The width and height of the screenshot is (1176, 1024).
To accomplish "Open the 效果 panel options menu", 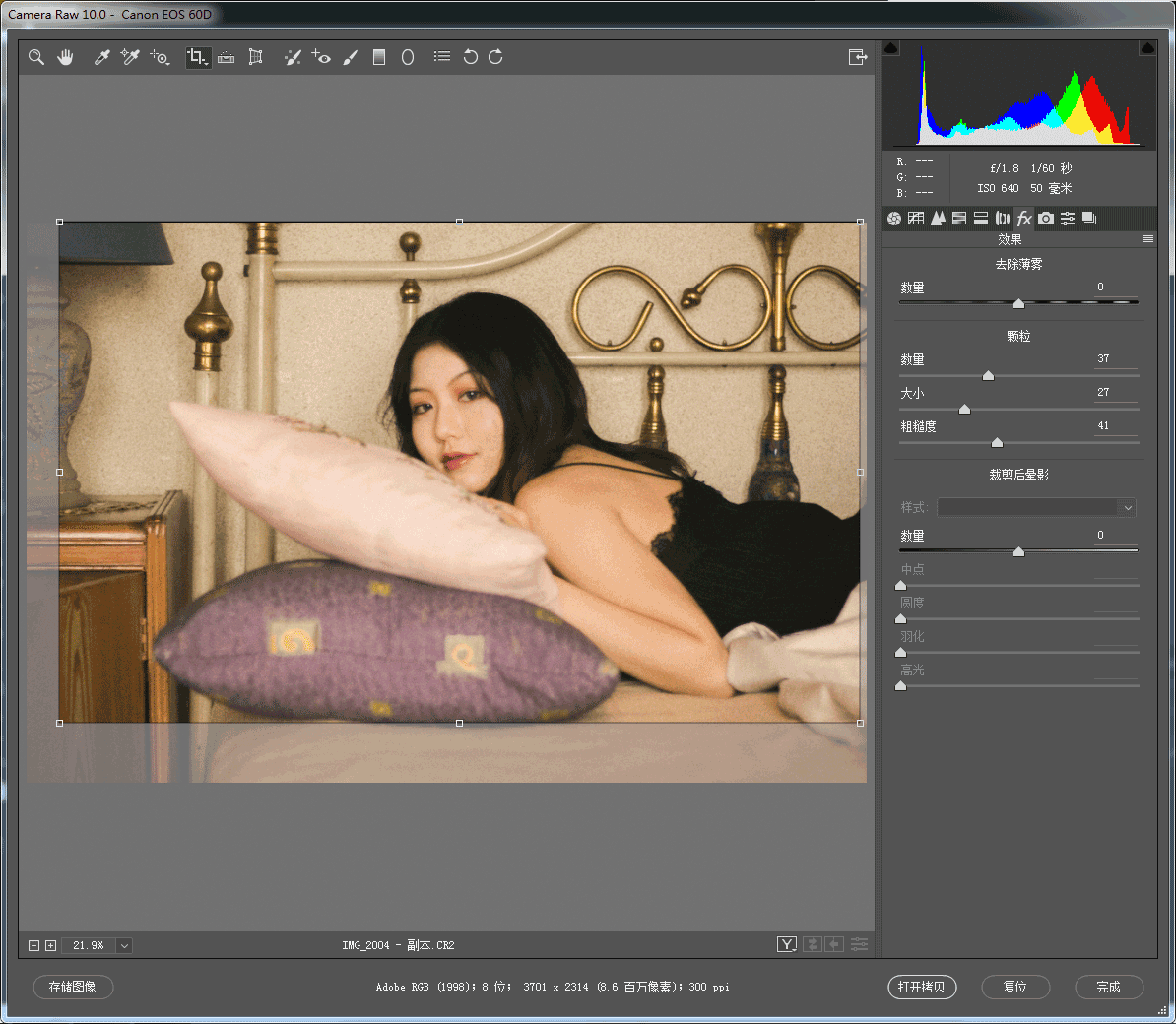I will click(x=1147, y=239).
